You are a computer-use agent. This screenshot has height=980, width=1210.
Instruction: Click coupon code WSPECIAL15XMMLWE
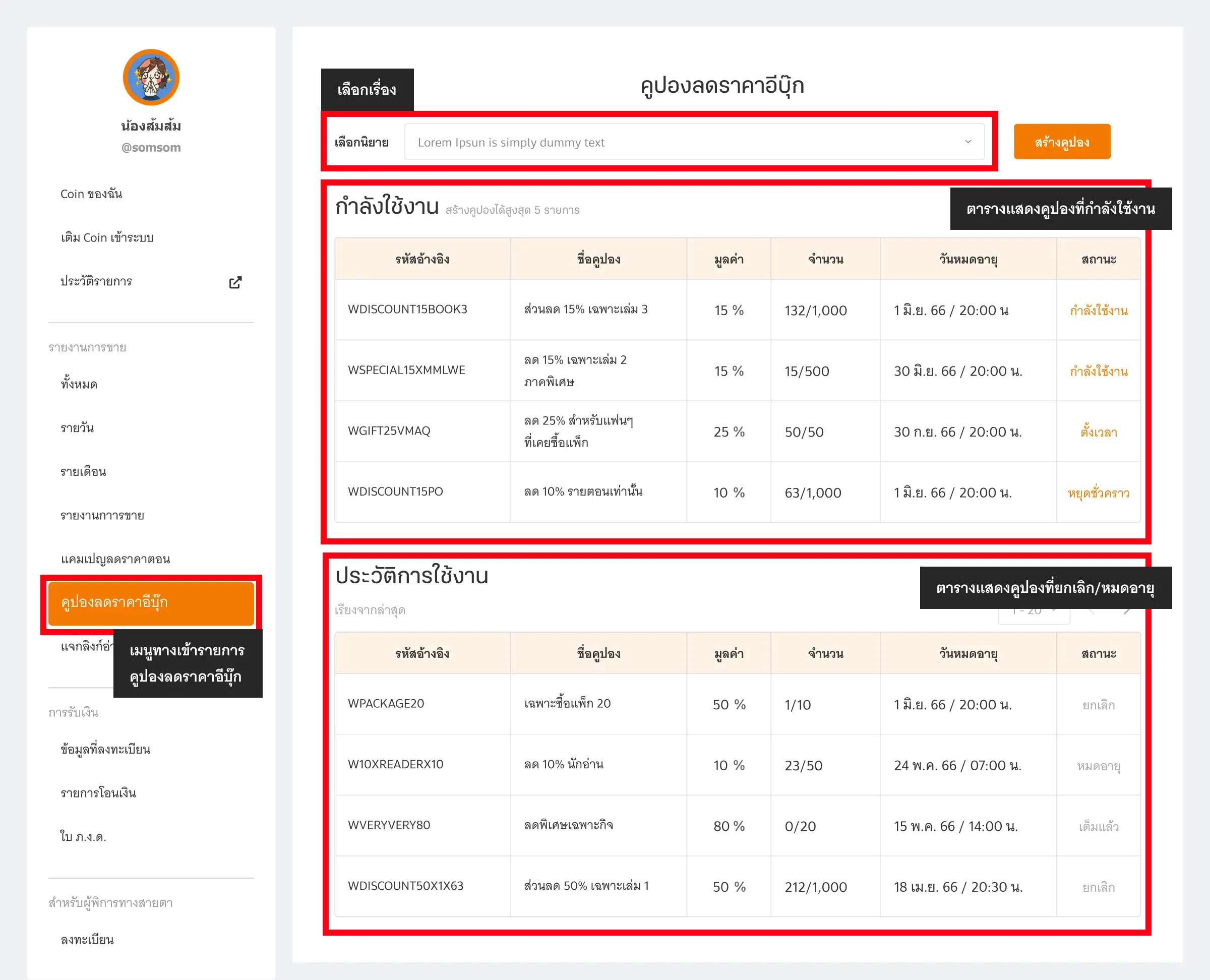pyautogui.click(x=406, y=371)
